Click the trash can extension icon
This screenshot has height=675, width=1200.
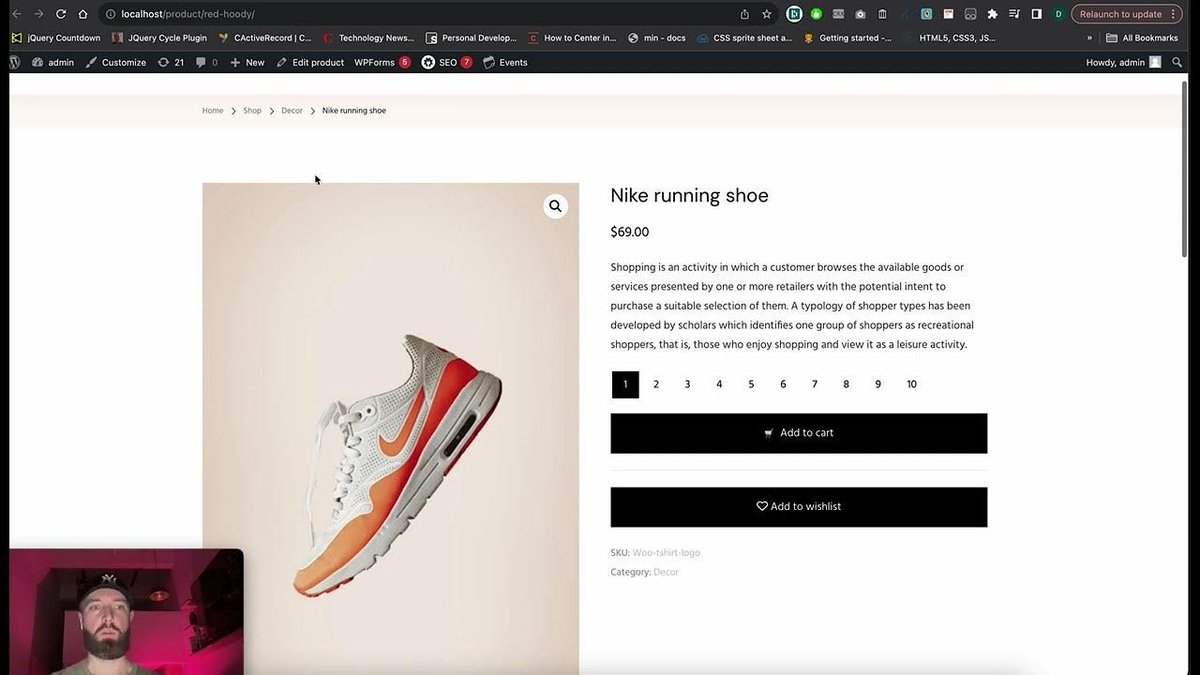pos(882,14)
